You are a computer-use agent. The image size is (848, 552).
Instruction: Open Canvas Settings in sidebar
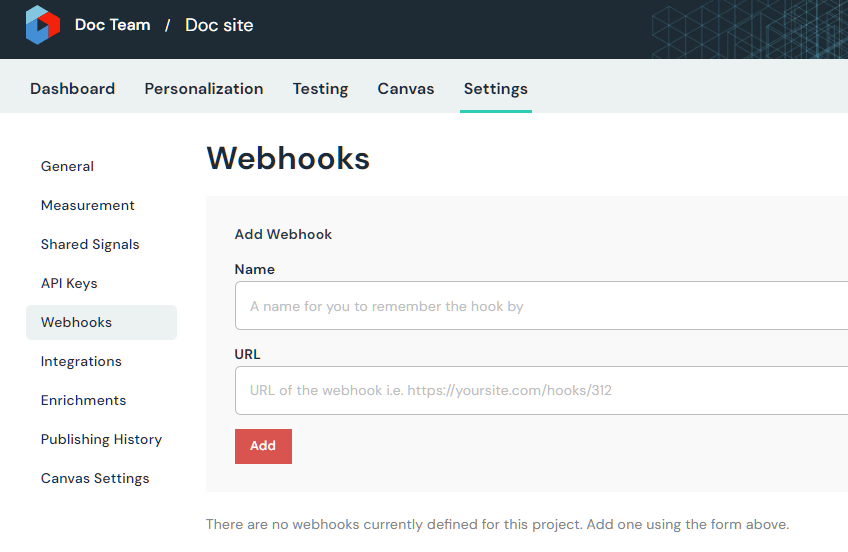tap(95, 478)
